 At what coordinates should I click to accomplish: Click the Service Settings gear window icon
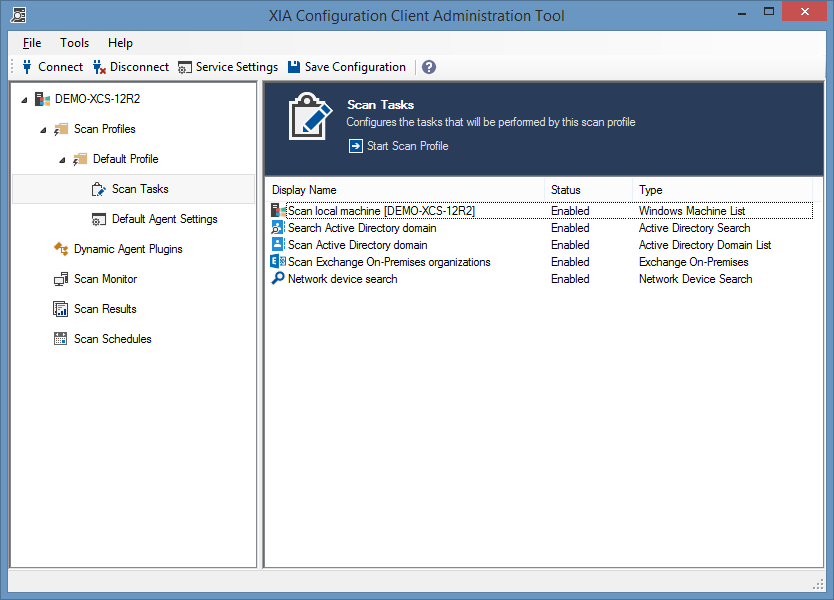[x=185, y=68]
